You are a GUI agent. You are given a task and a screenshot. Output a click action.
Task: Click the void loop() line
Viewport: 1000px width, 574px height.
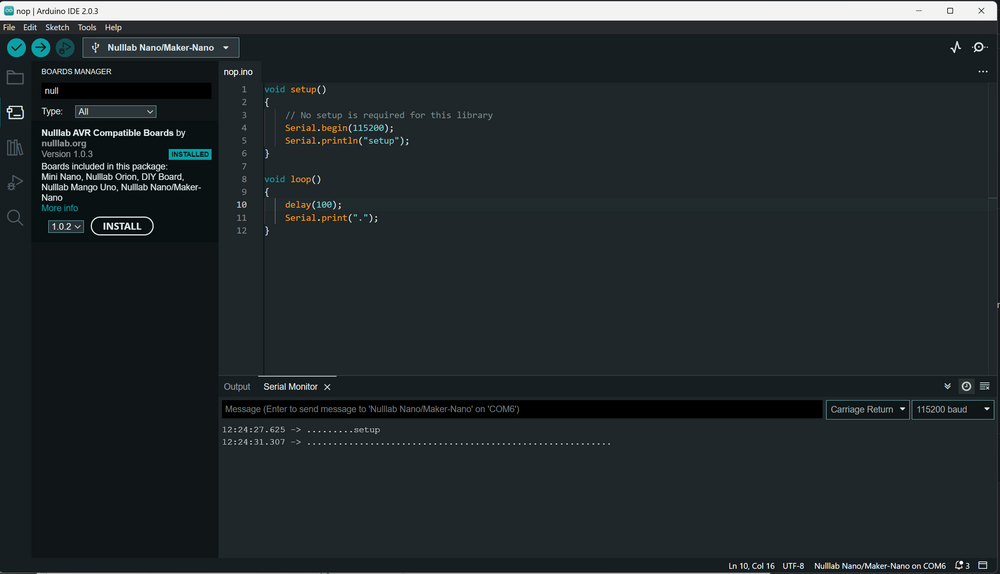click(x=293, y=179)
